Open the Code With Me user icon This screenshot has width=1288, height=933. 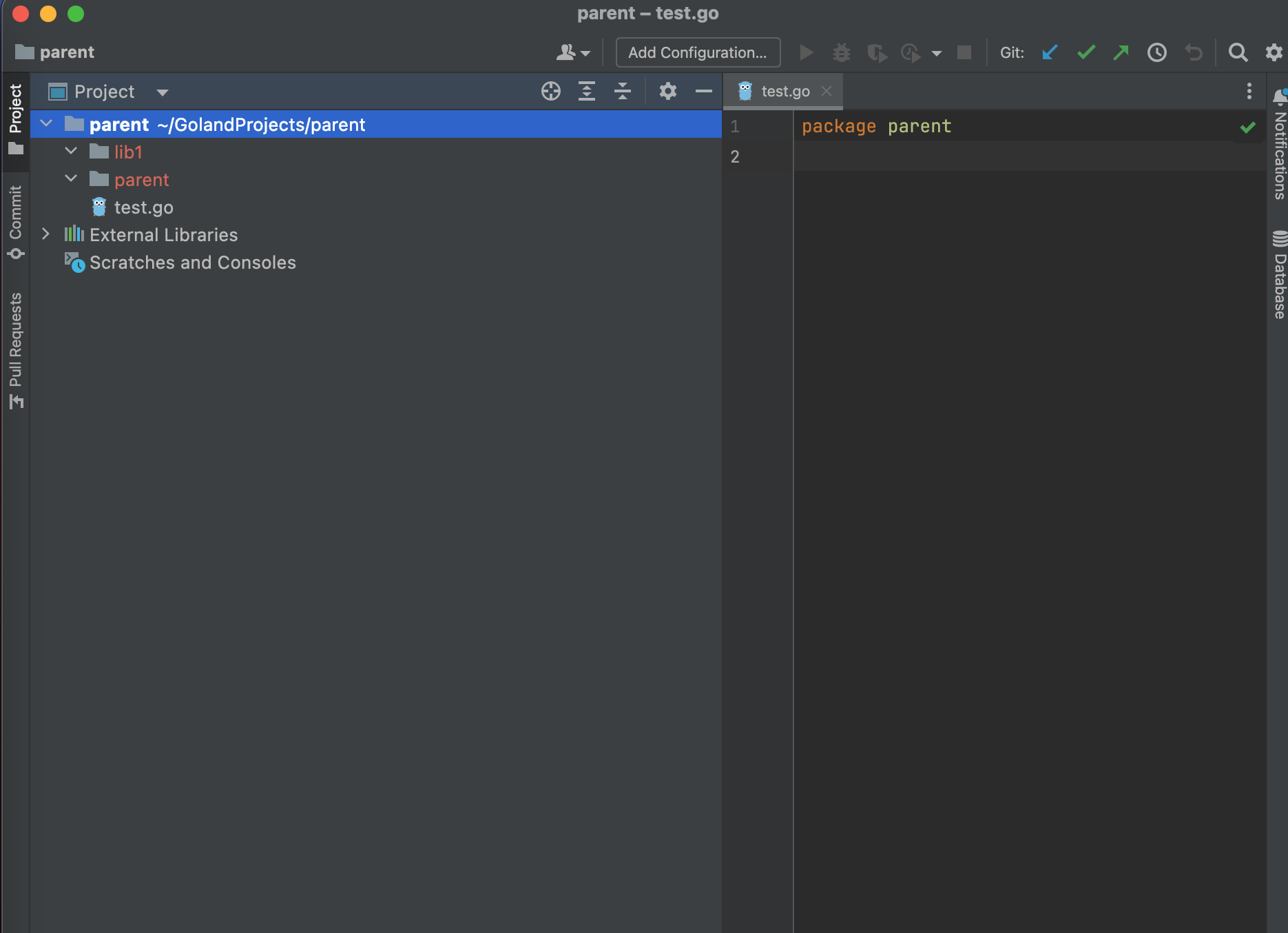[572, 52]
